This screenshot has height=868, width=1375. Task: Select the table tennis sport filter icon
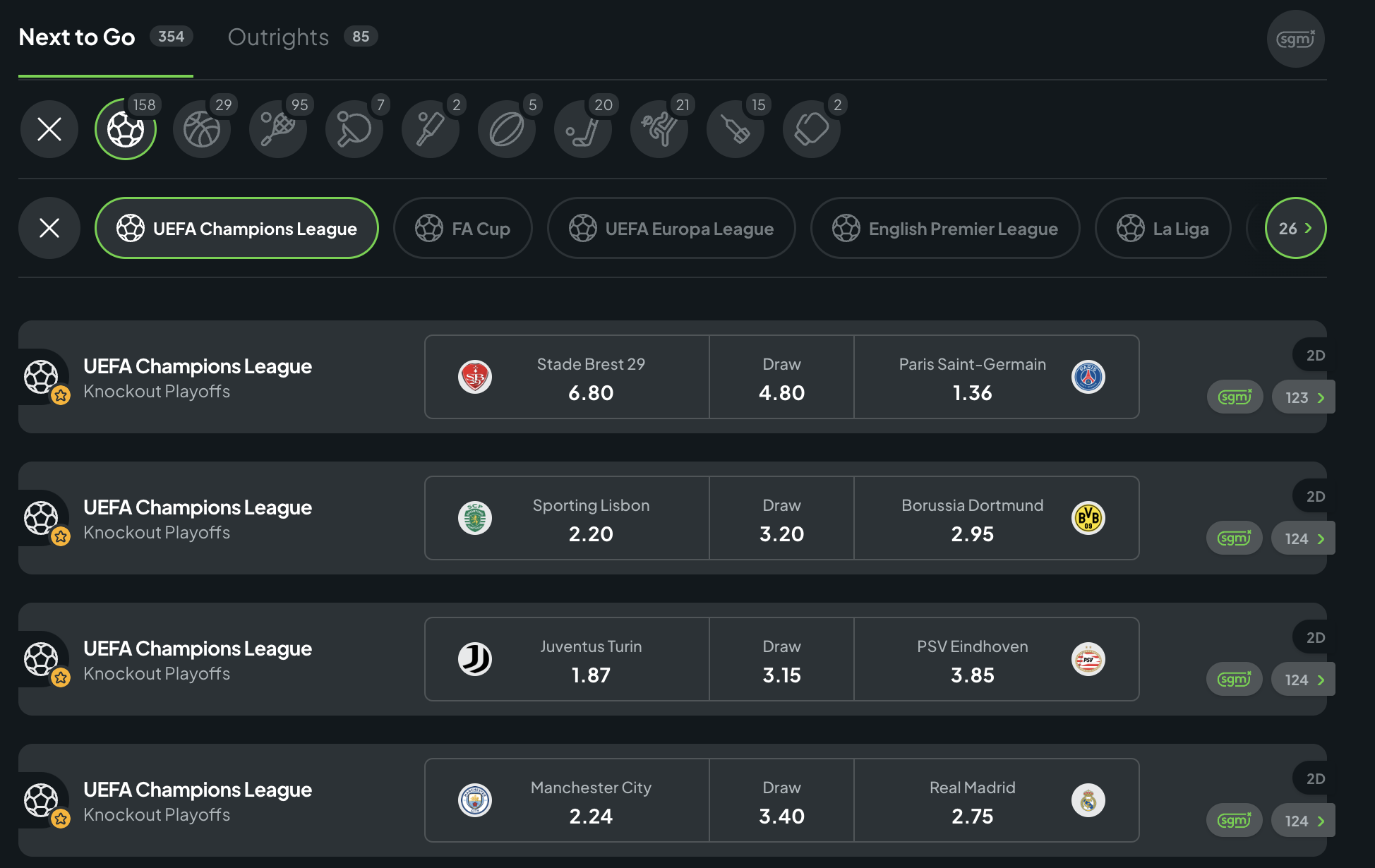point(354,129)
